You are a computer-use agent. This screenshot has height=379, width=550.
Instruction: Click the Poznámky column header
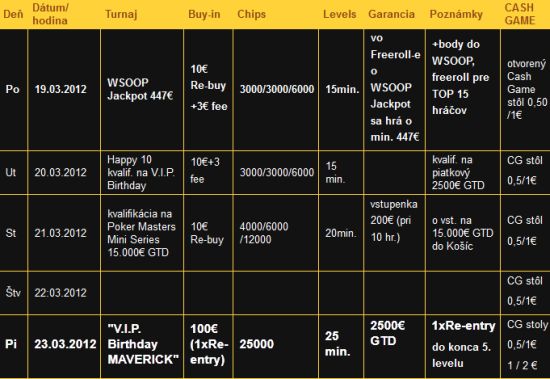[456, 14]
